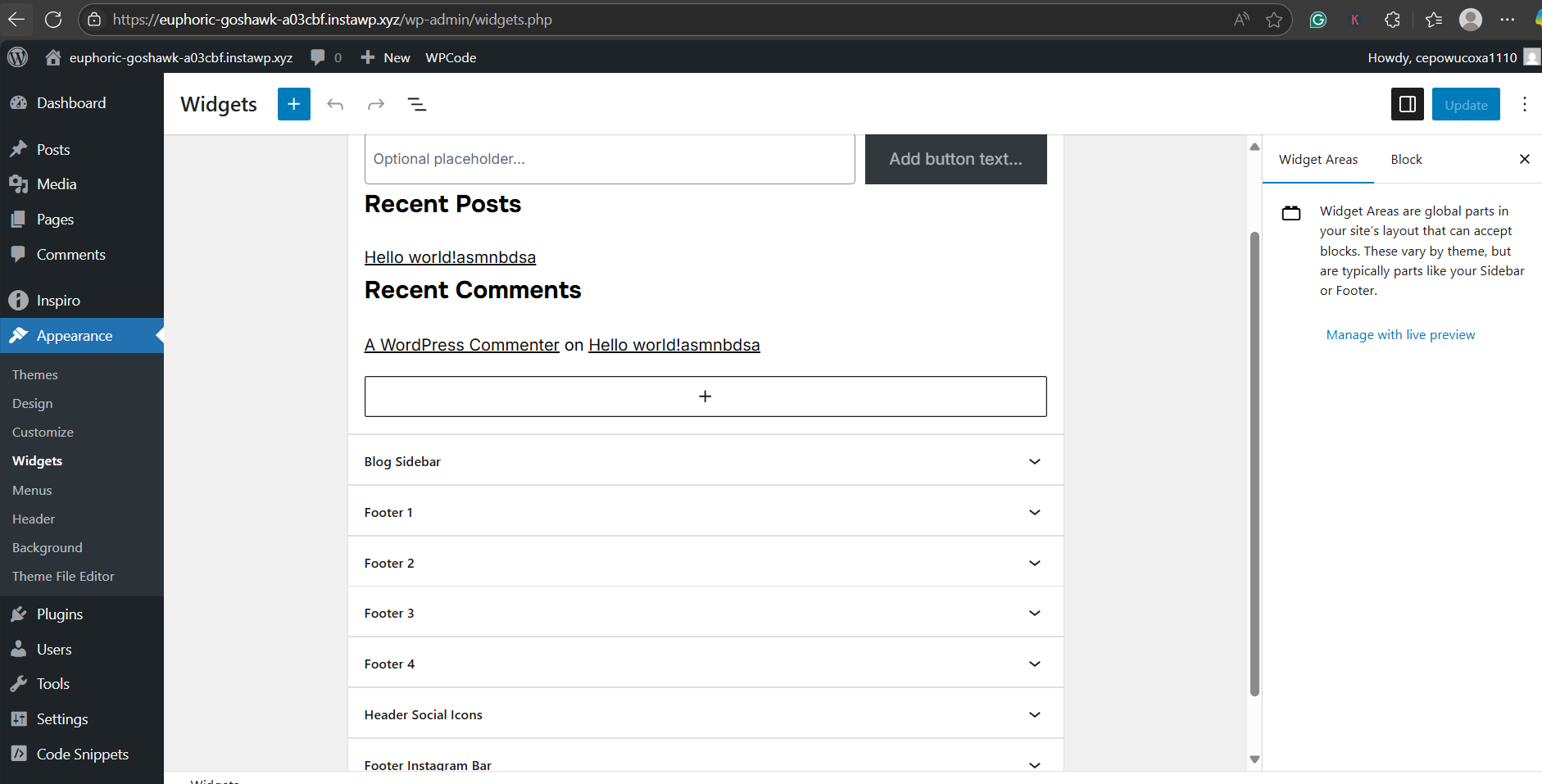Open browser extensions puzzle icon
This screenshot has width=1542, height=784.
[1392, 20]
